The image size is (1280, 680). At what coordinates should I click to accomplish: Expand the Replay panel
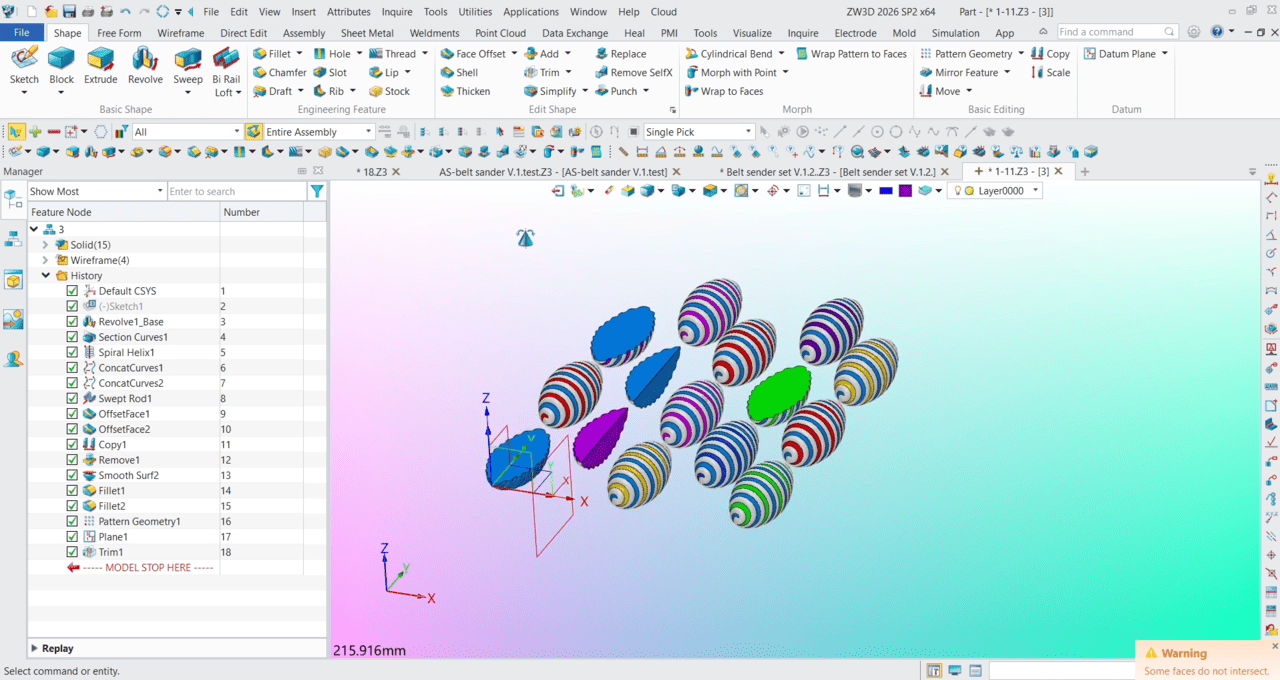pos(35,648)
